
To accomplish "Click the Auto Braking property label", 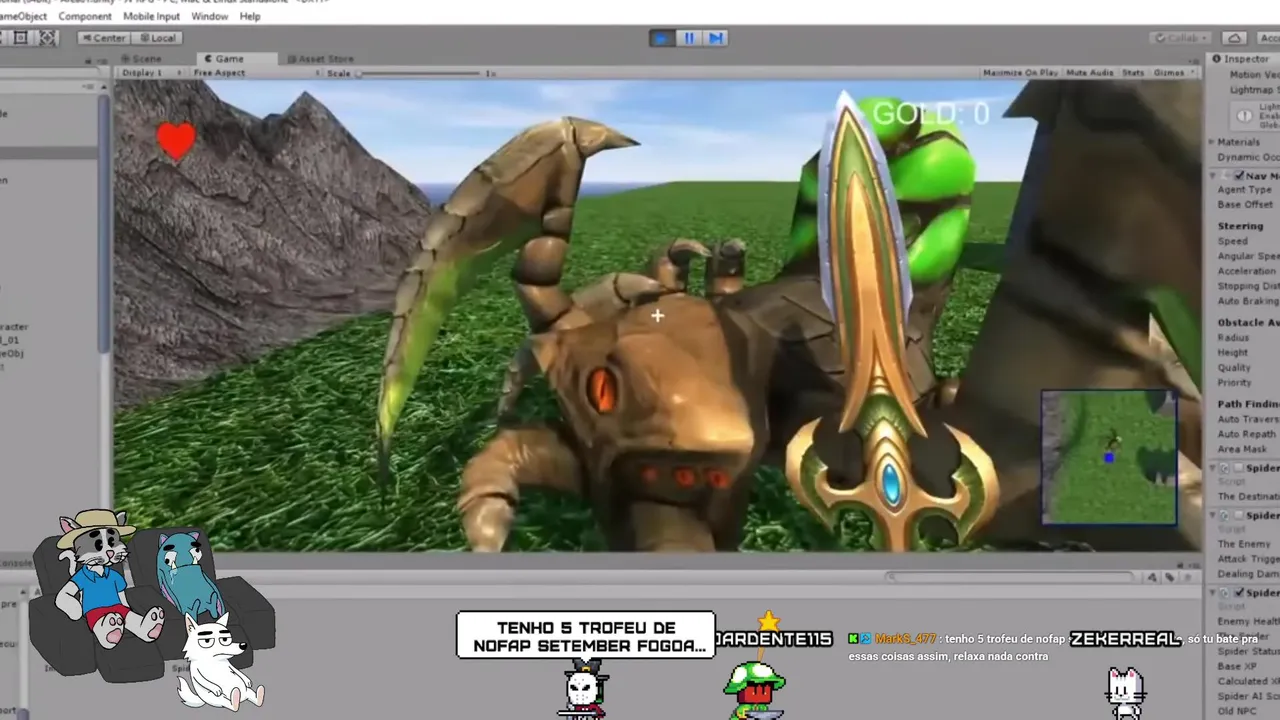I will click(x=1248, y=301).
